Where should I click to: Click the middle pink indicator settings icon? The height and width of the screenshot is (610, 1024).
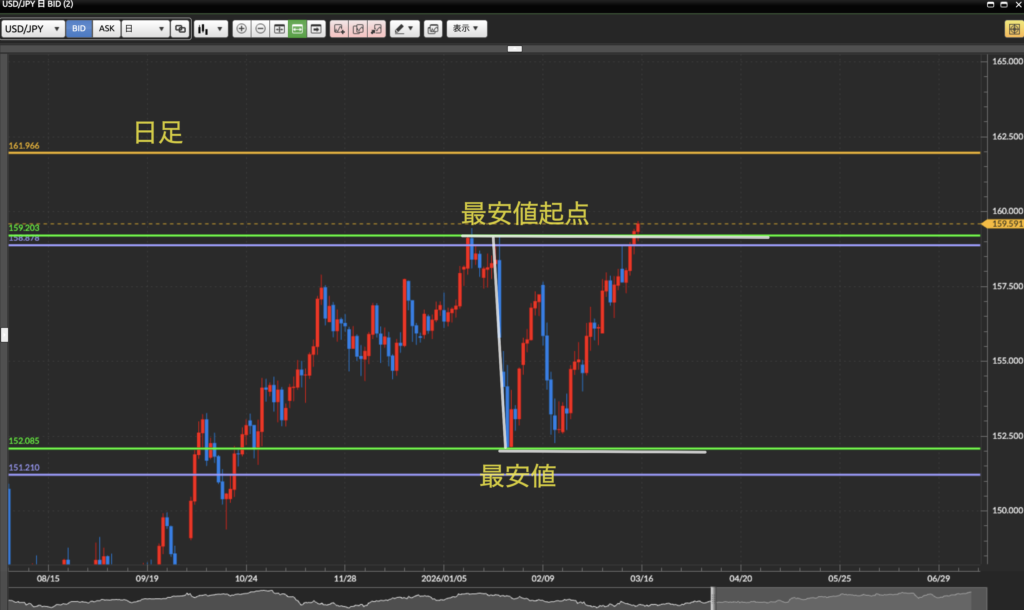click(358, 29)
